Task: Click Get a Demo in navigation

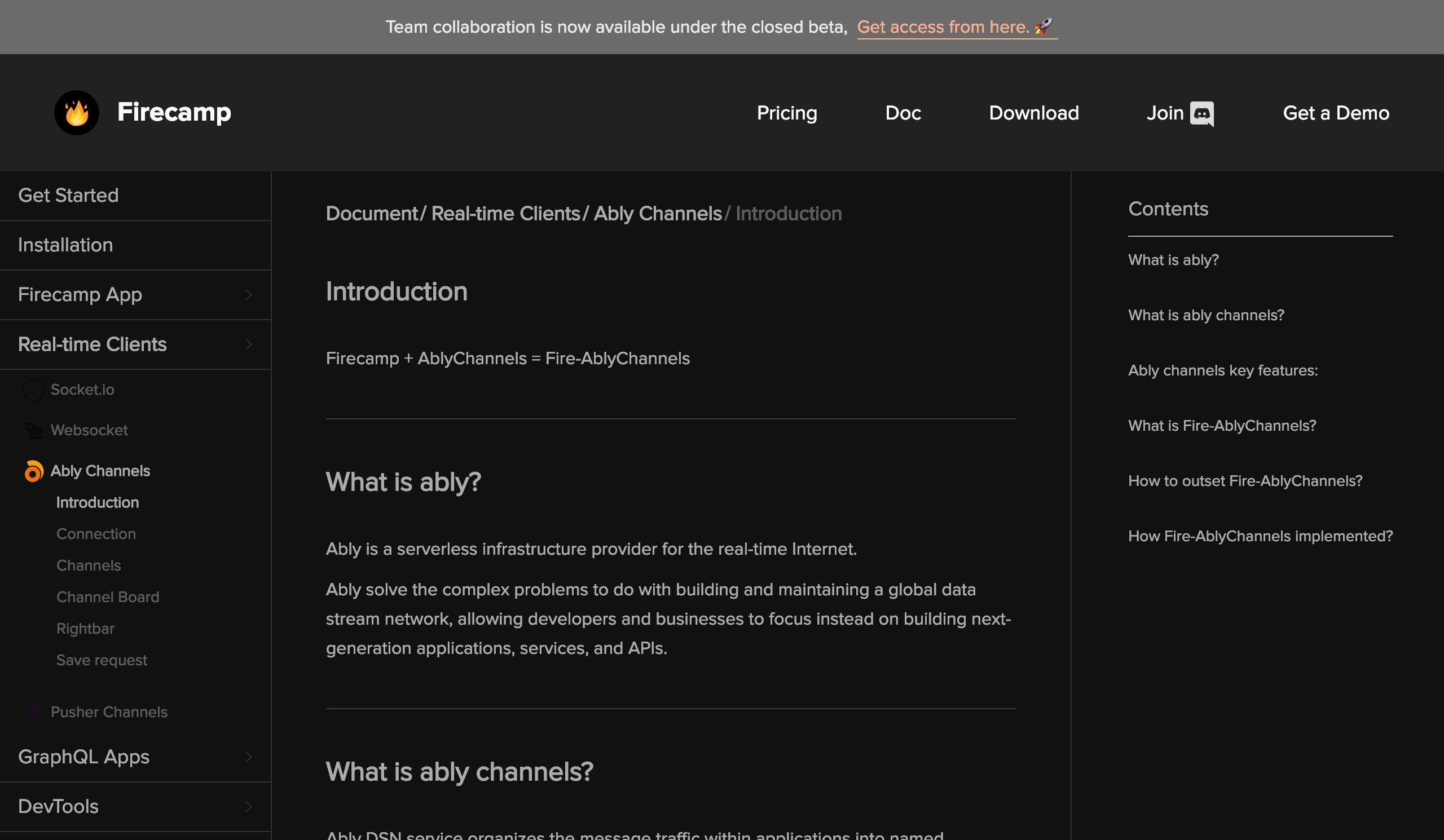Action: coord(1336,113)
